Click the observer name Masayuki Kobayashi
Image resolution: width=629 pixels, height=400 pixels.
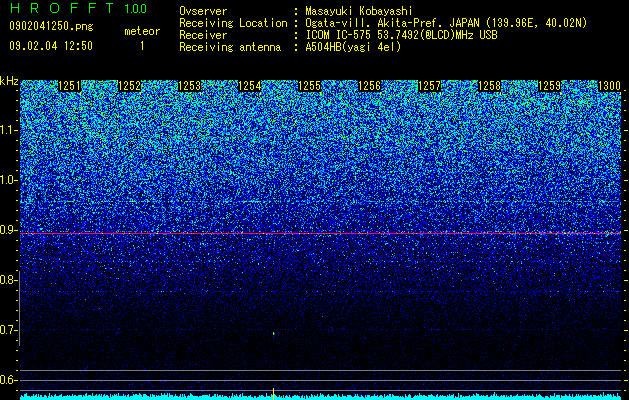[359, 11]
